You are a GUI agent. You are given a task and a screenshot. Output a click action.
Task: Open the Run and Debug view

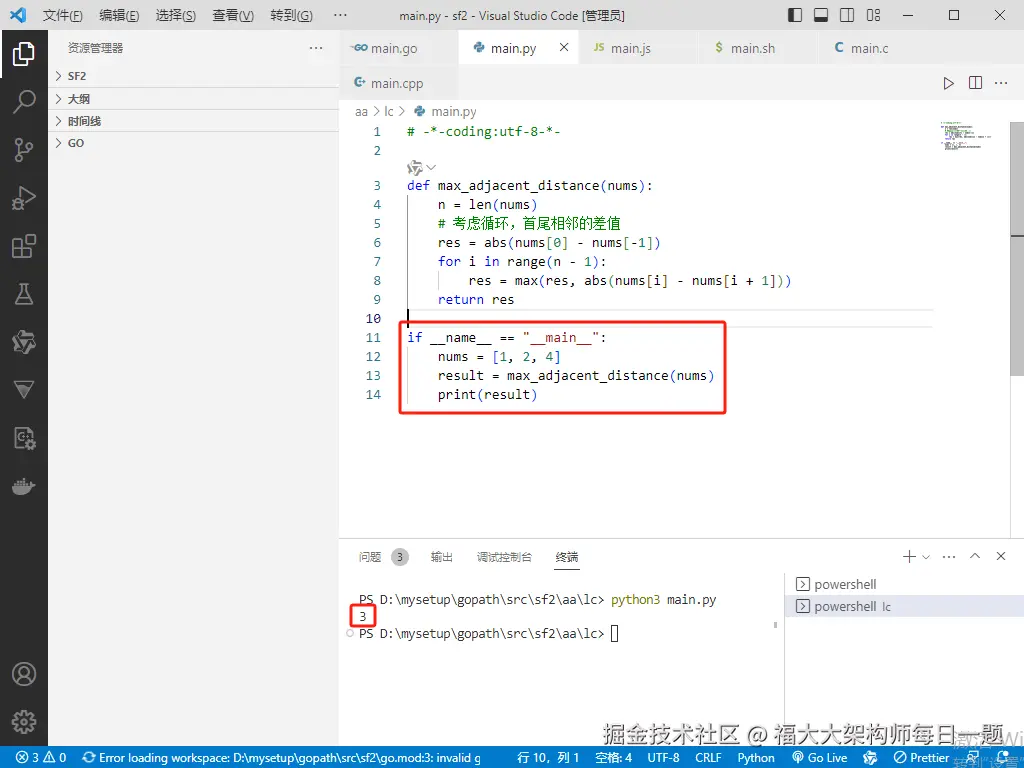tap(24, 198)
